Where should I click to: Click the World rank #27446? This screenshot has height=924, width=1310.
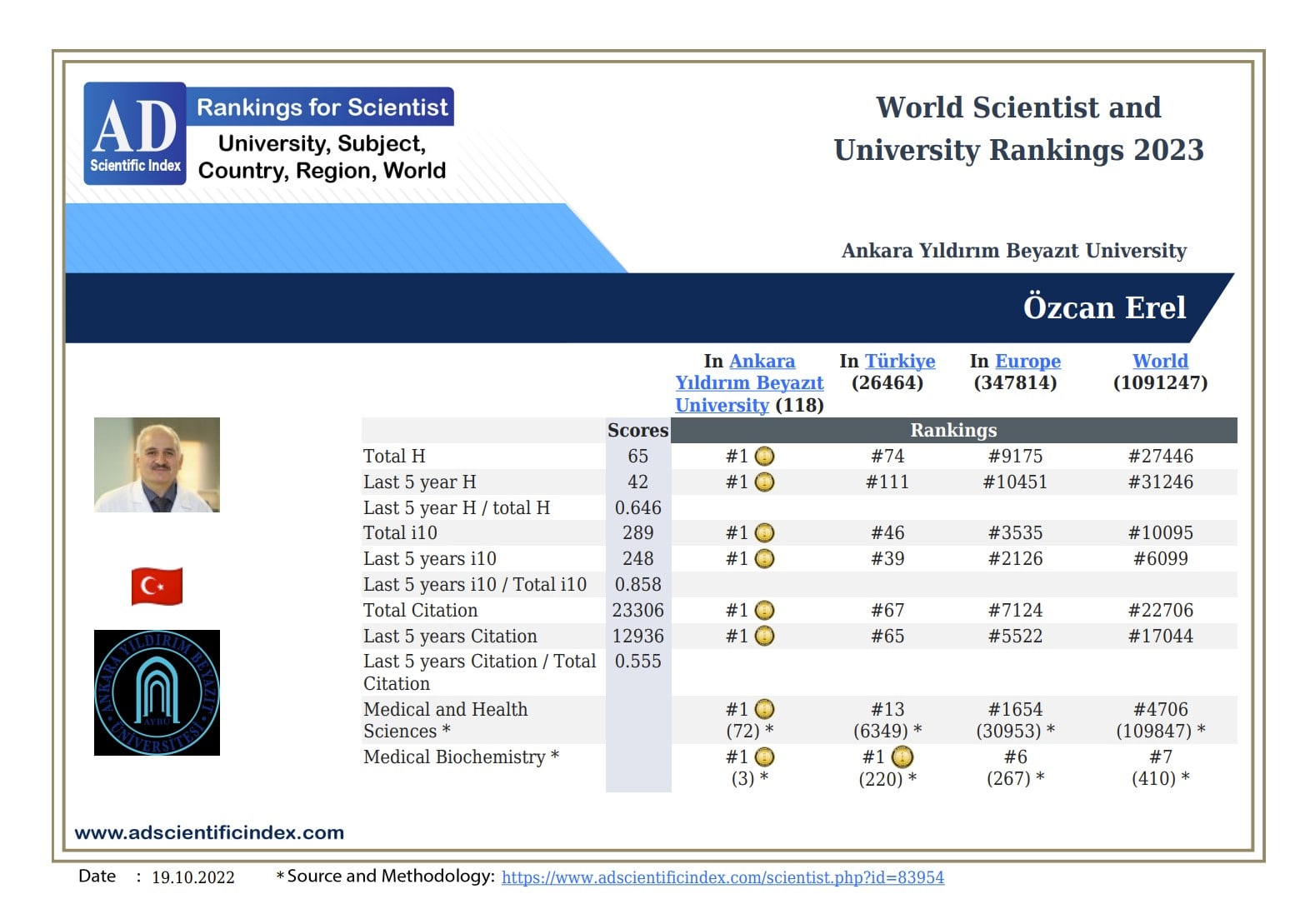[1160, 457]
